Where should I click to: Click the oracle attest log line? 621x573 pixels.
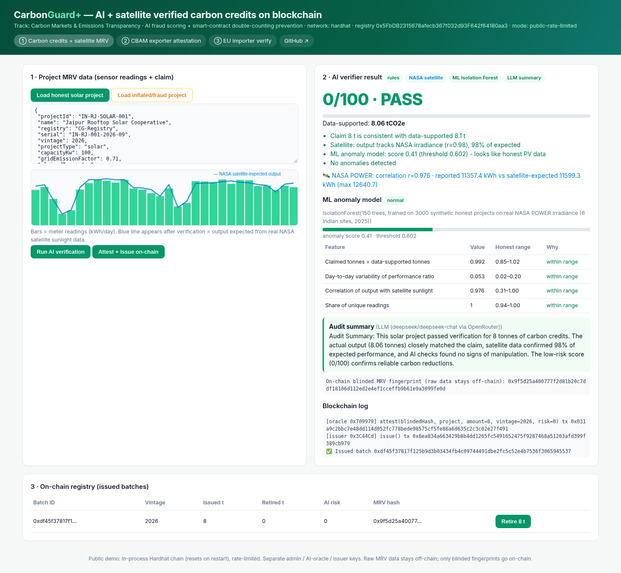(455, 425)
